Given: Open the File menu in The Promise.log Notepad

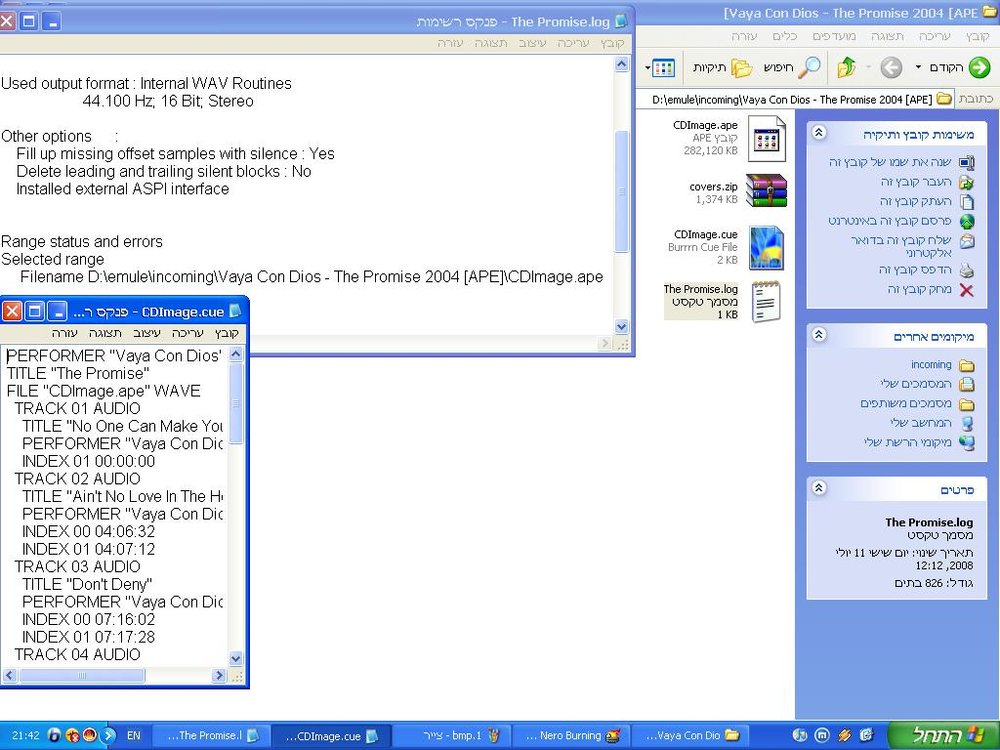Looking at the screenshot, I should [x=612, y=43].
